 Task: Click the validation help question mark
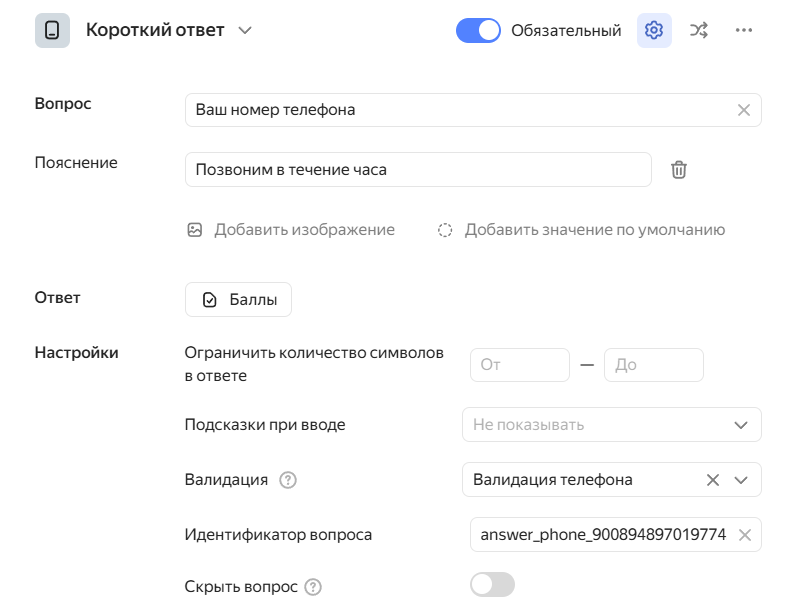(x=288, y=480)
